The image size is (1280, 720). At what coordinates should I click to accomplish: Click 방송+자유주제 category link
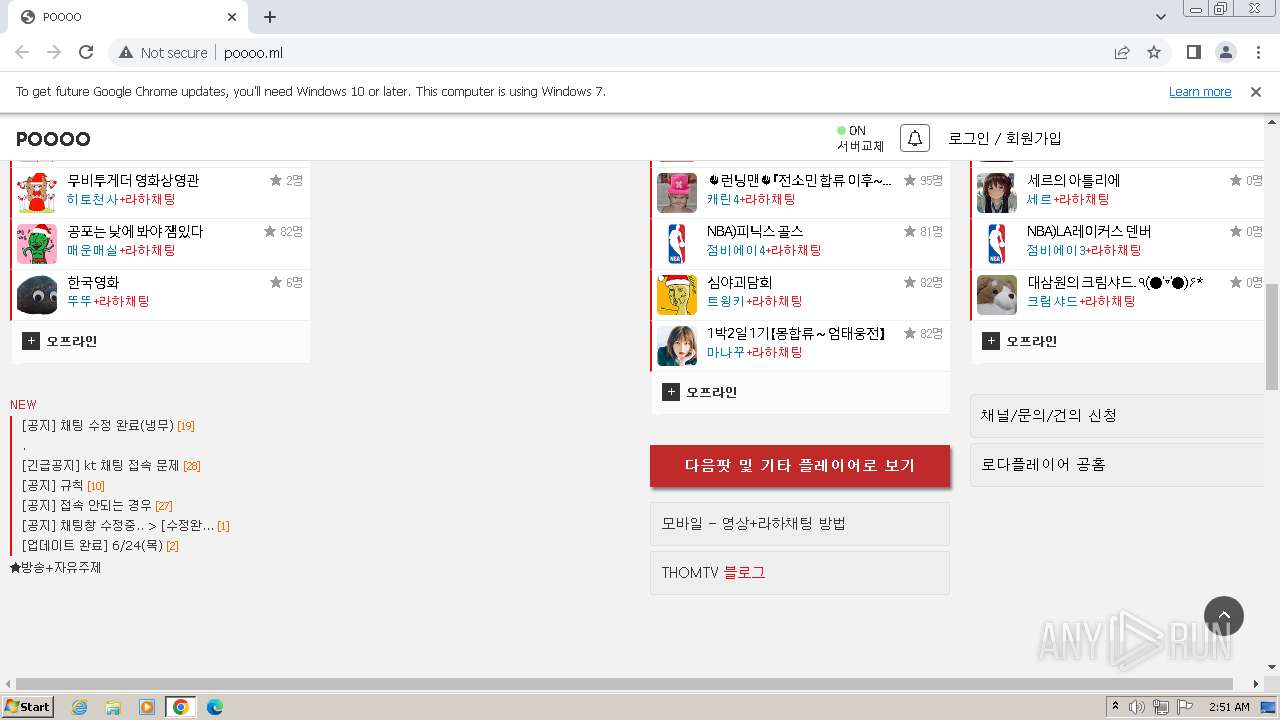pos(55,567)
